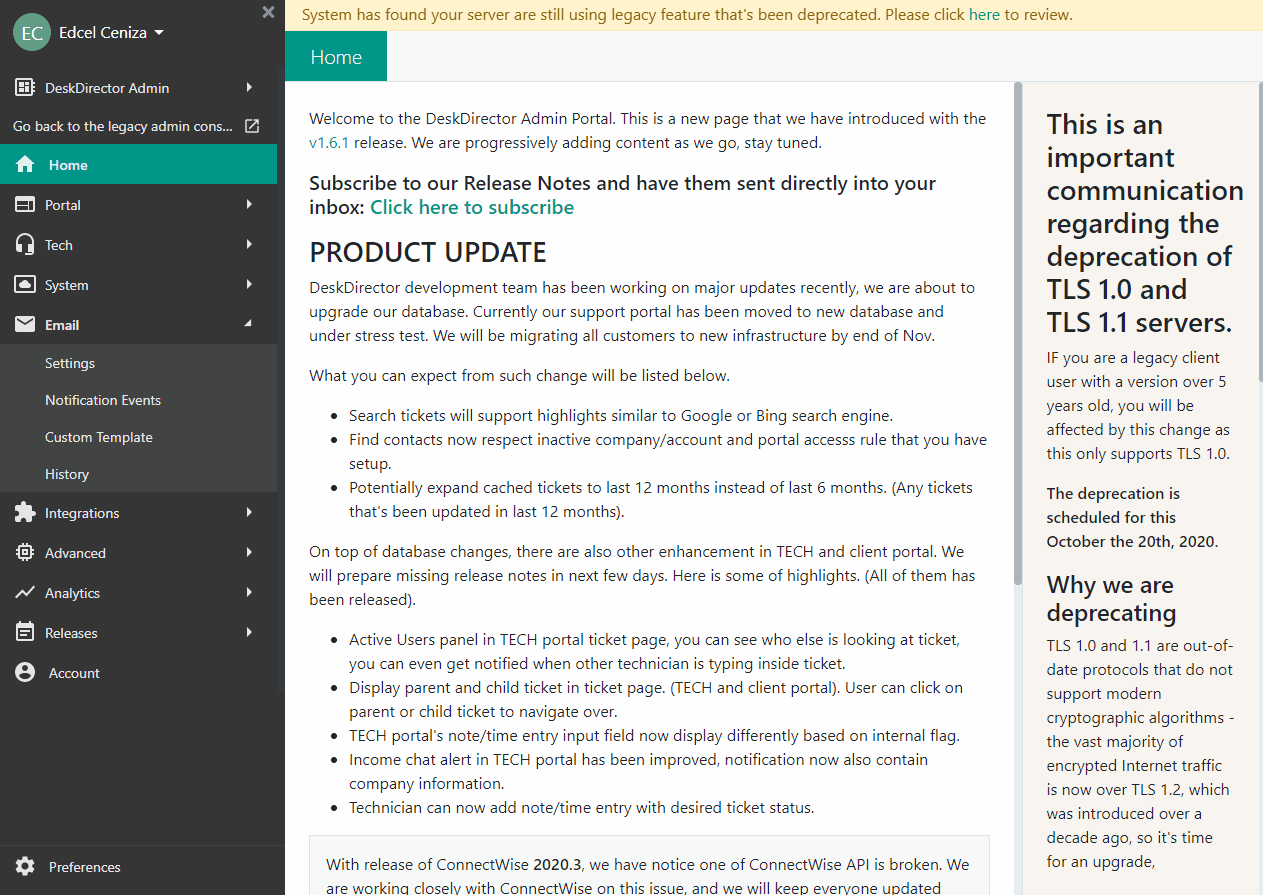Expand the Tech submenu arrow

pos(249,245)
